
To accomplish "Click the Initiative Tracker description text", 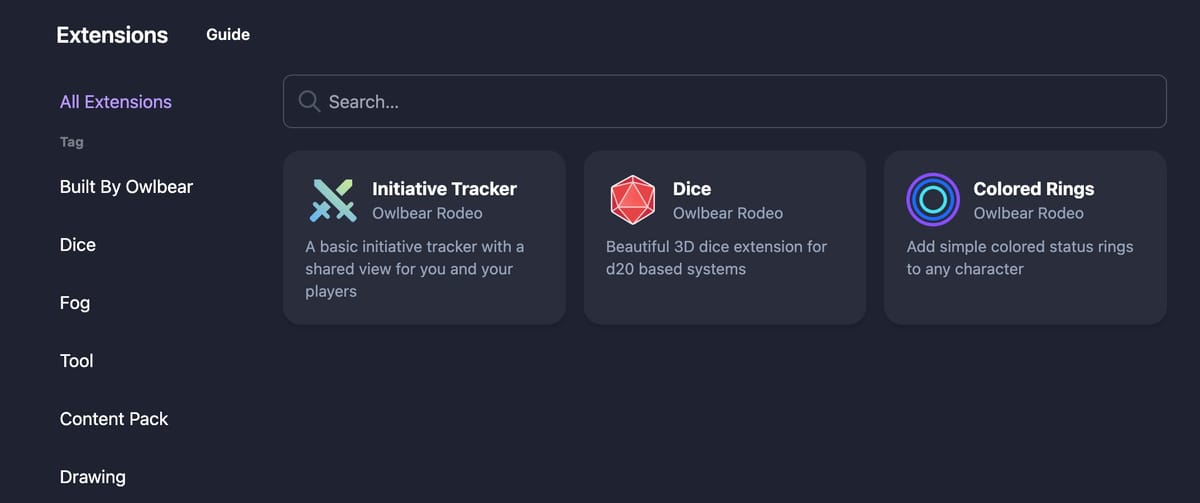I will coord(414,269).
